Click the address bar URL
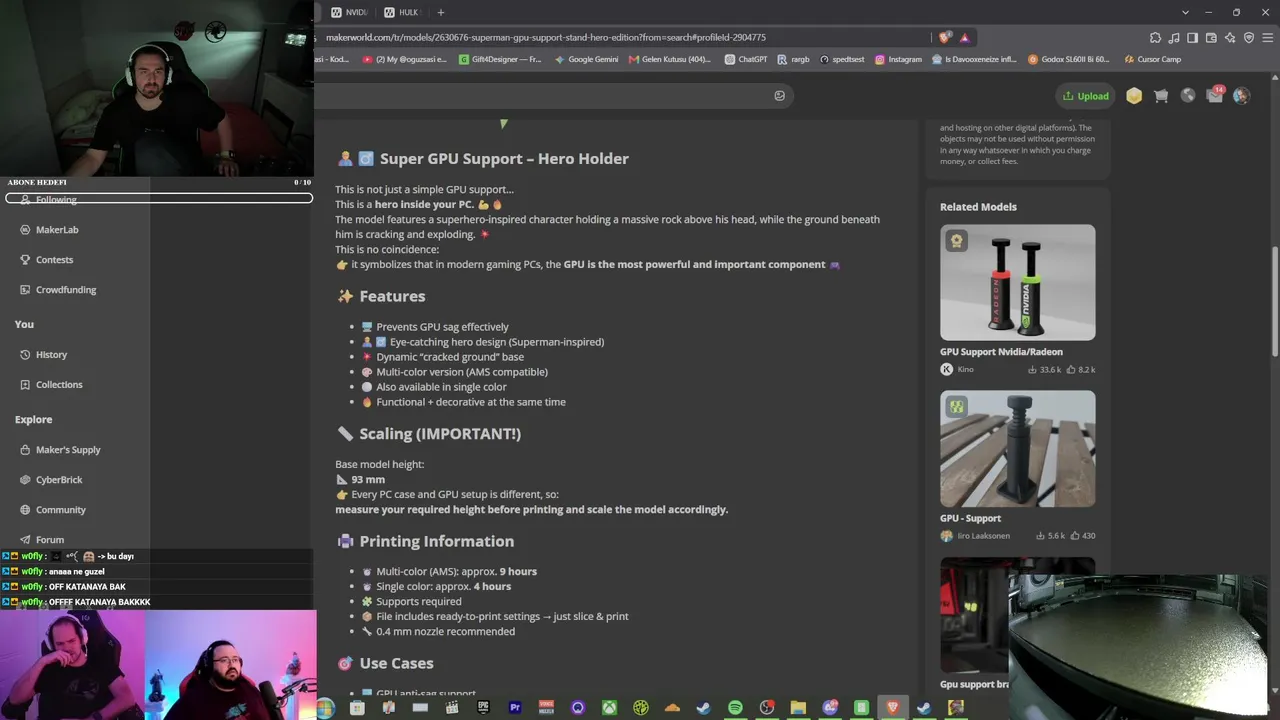 click(x=546, y=37)
